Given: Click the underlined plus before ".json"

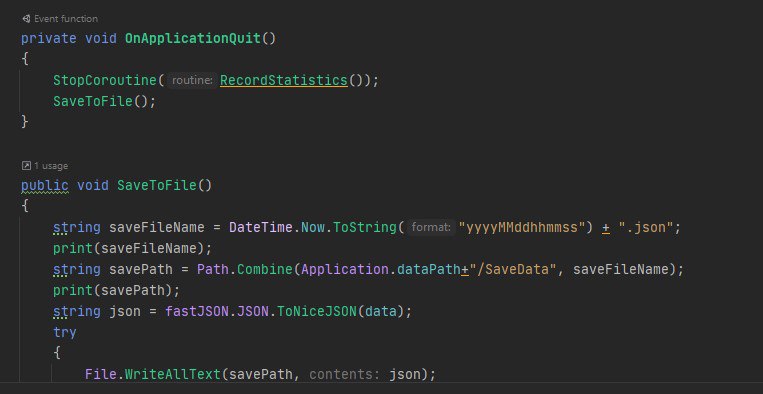Looking at the screenshot, I should [606, 228].
